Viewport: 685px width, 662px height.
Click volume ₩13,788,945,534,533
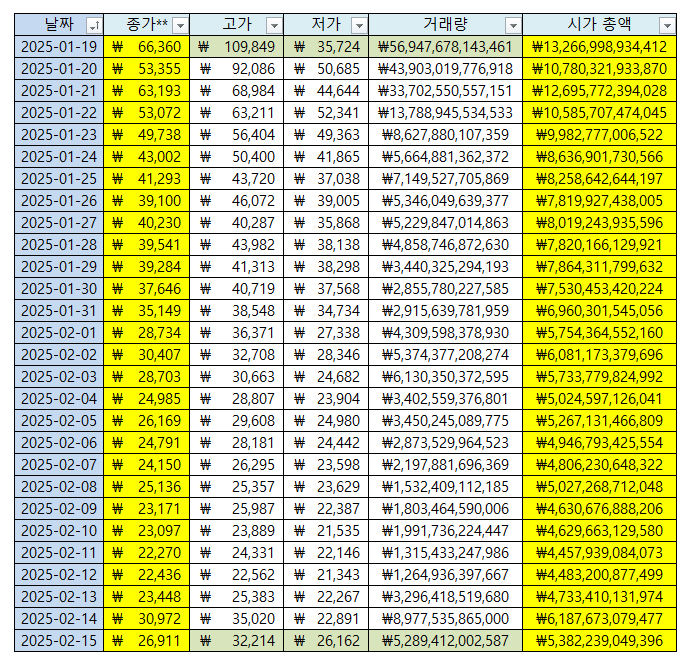pyautogui.click(x=446, y=113)
